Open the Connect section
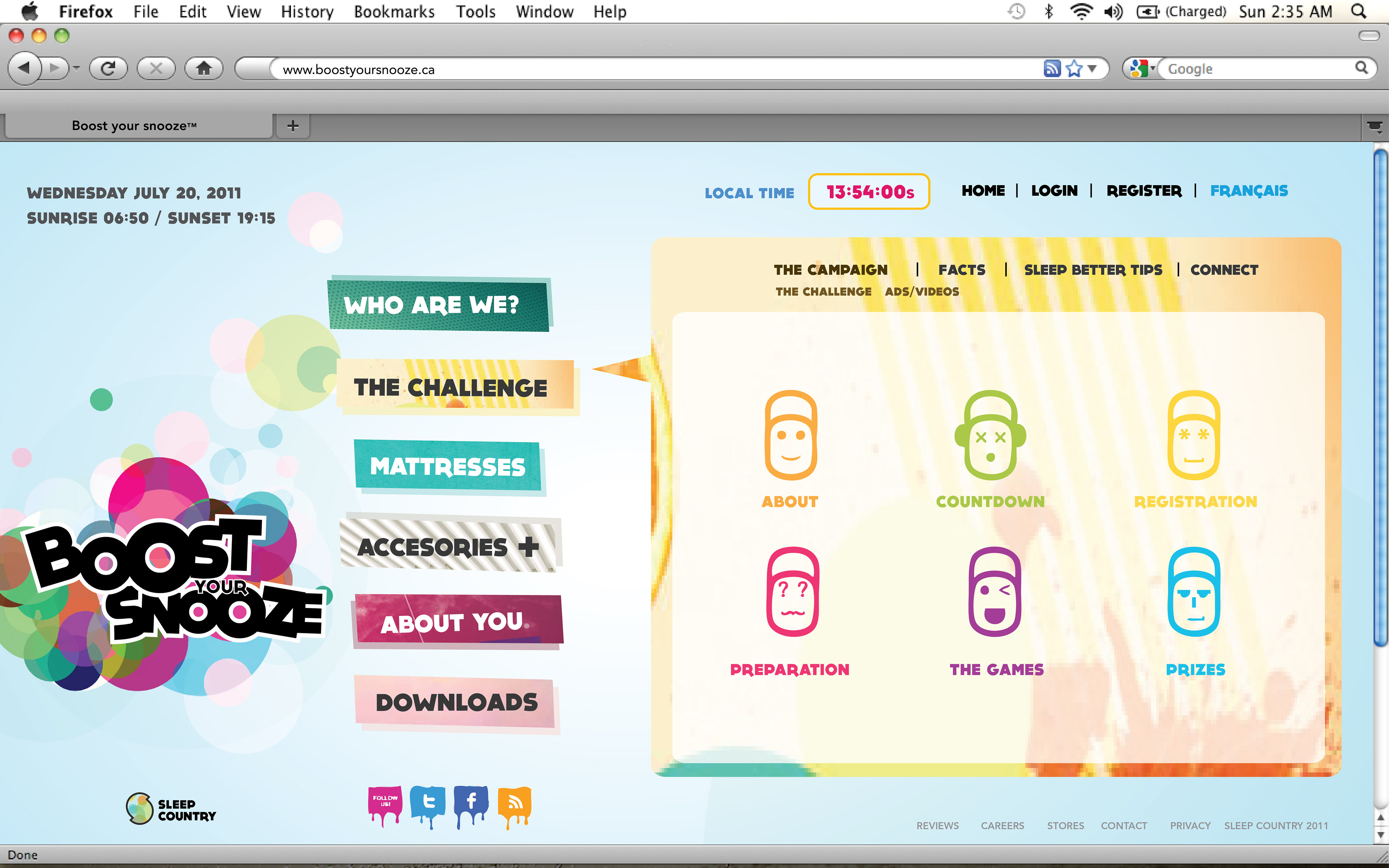Screen dimensions: 1389x868 click(x=1224, y=269)
